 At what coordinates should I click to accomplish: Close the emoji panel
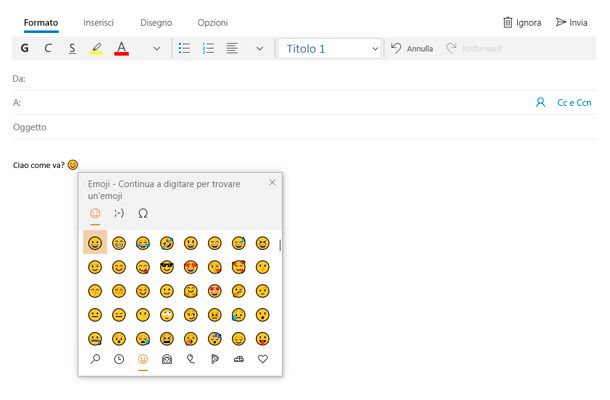click(272, 182)
